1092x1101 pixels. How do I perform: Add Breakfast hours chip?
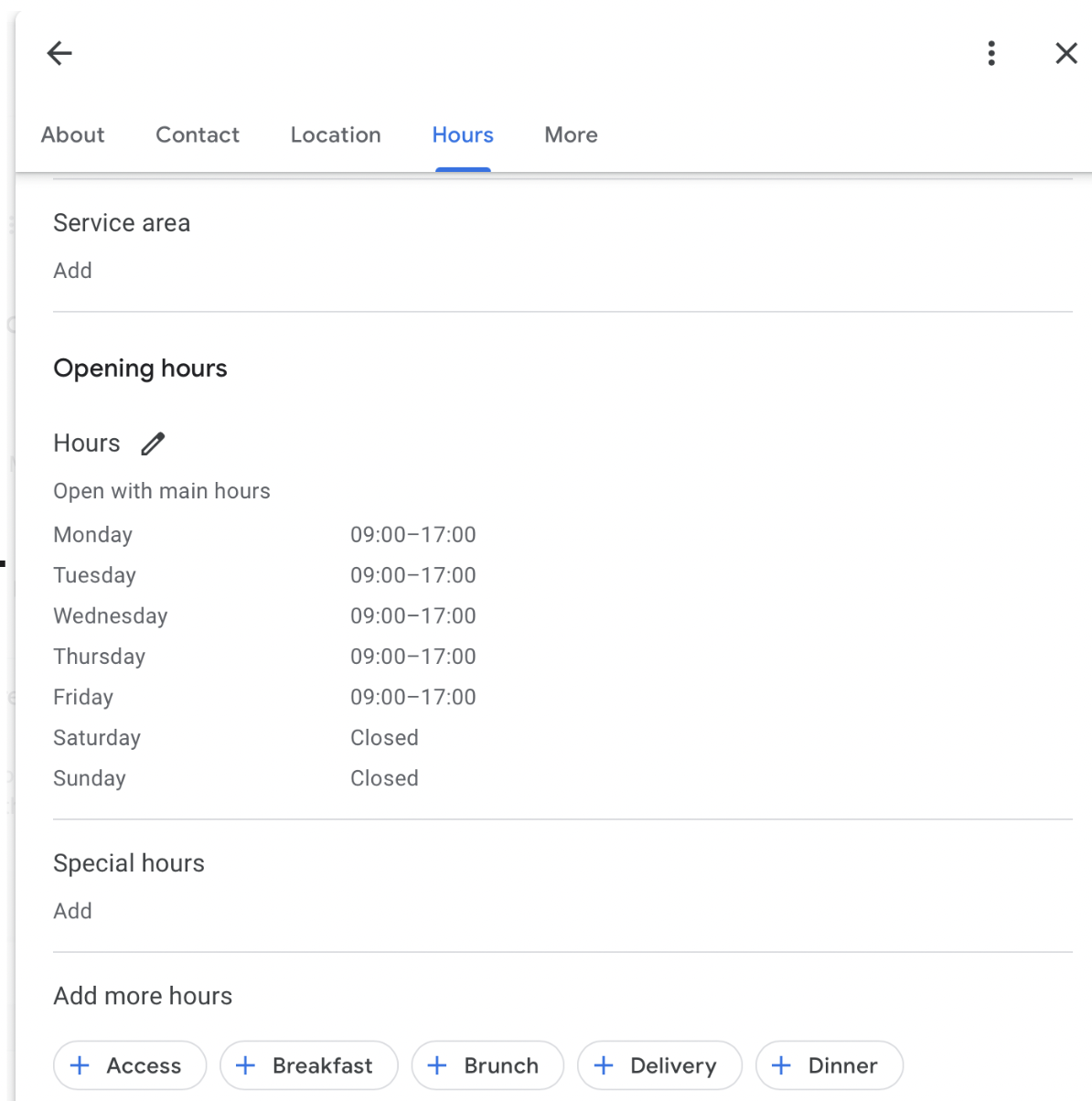tap(309, 1065)
